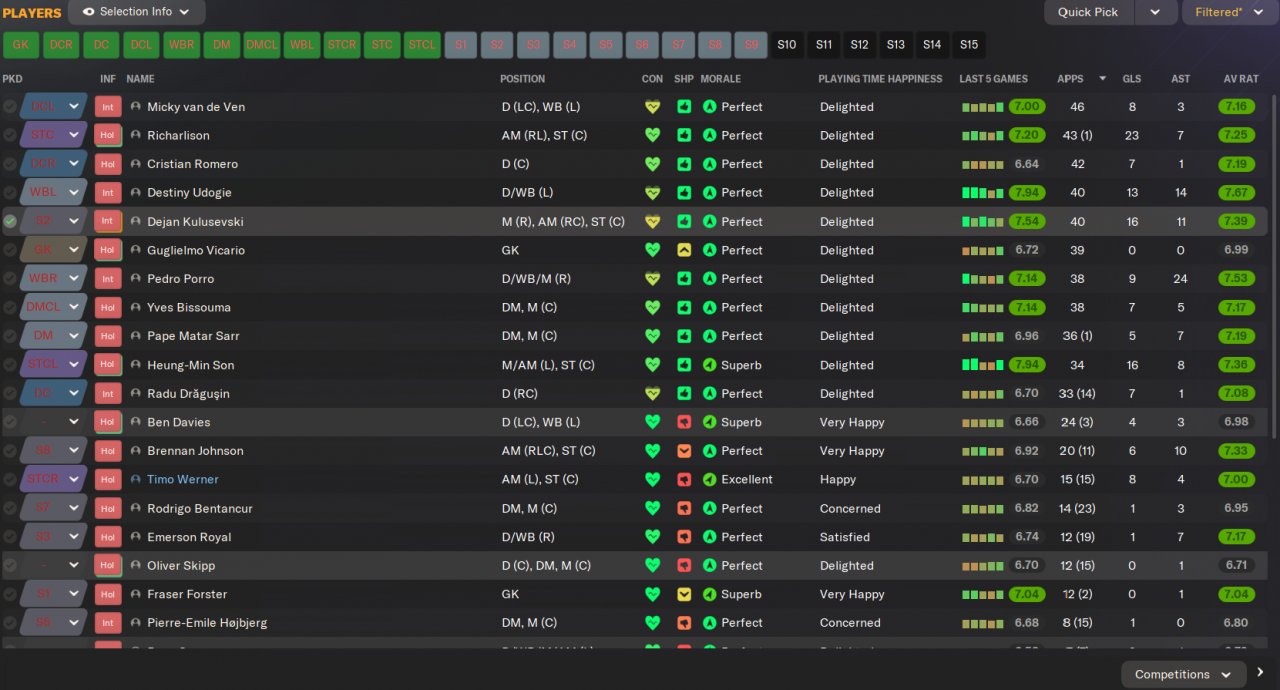This screenshot has height=690, width=1280.
Task: Click the Hol badge beside Cristian Romero
Action: [108, 164]
